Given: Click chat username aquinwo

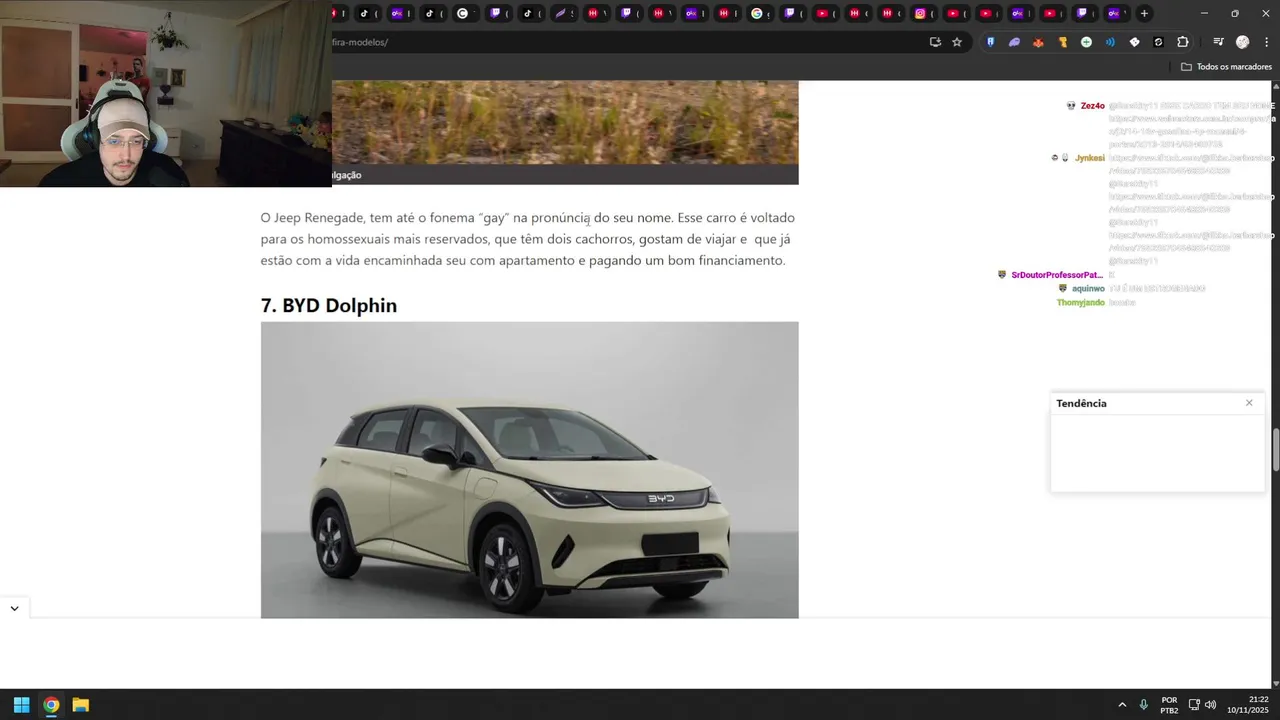Looking at the screenshot, I should pyautogui.click(x=1088, y=288).
